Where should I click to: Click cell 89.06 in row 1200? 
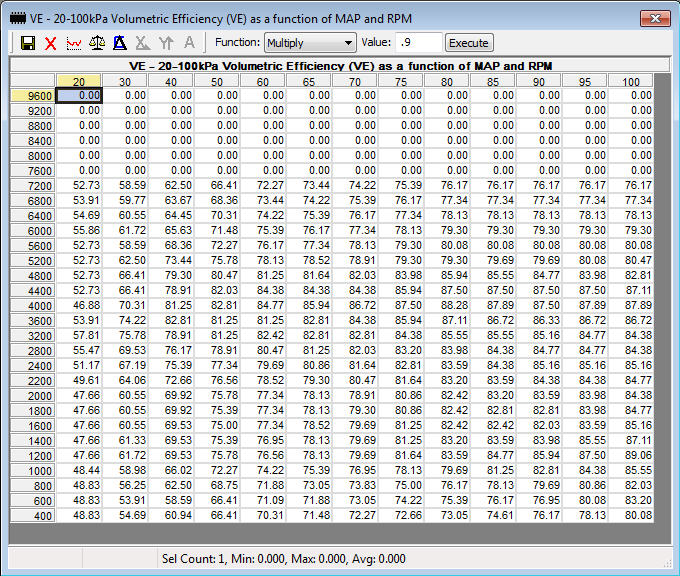point(631,455)
